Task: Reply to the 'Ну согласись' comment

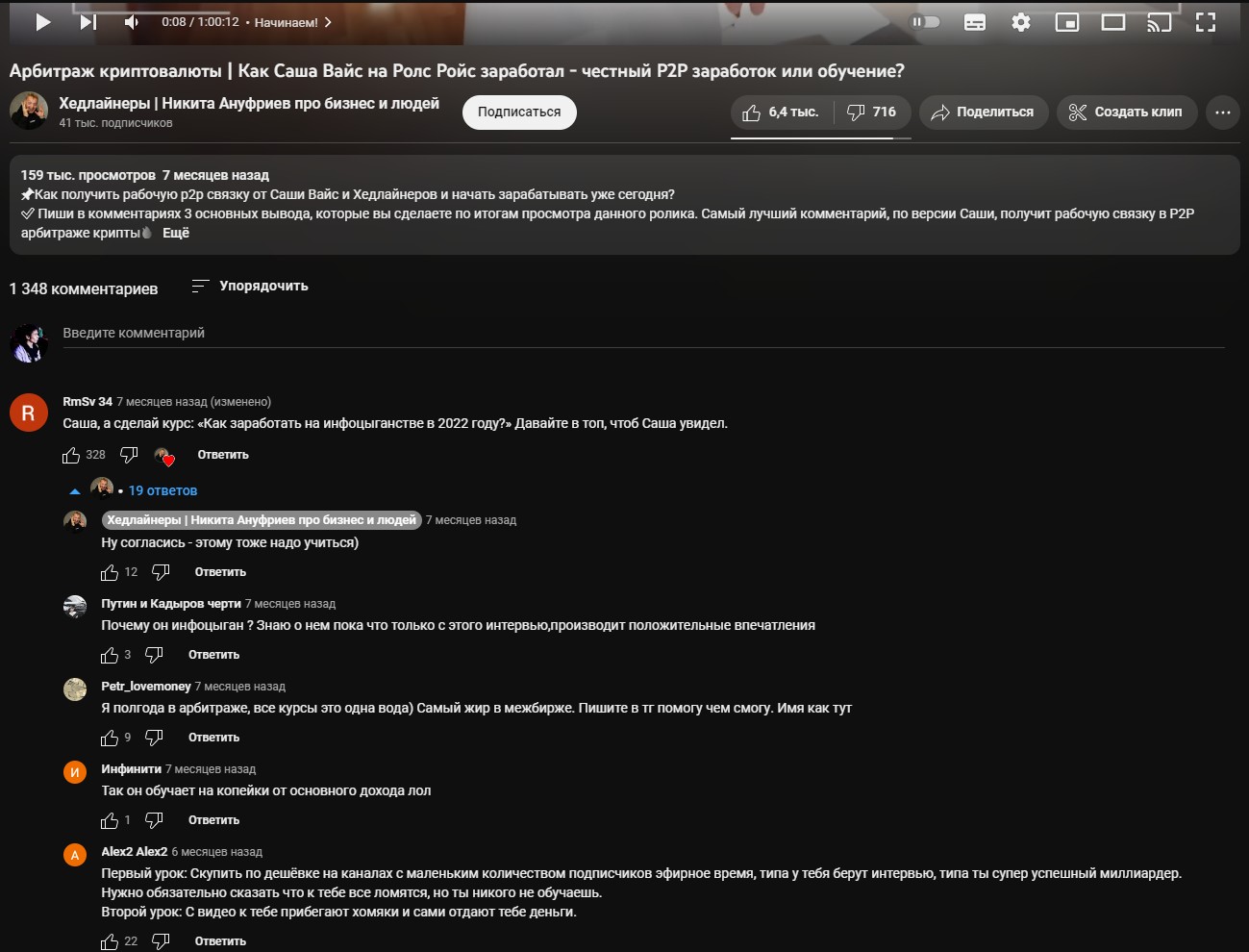Action: pyautogui.click(x=220, y=572)
